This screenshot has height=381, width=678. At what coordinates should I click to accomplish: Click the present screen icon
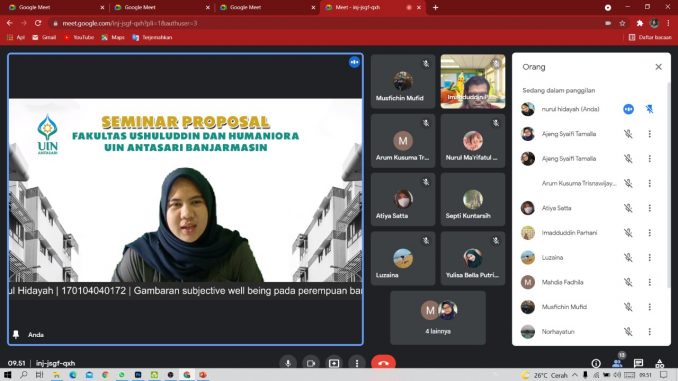334,363
